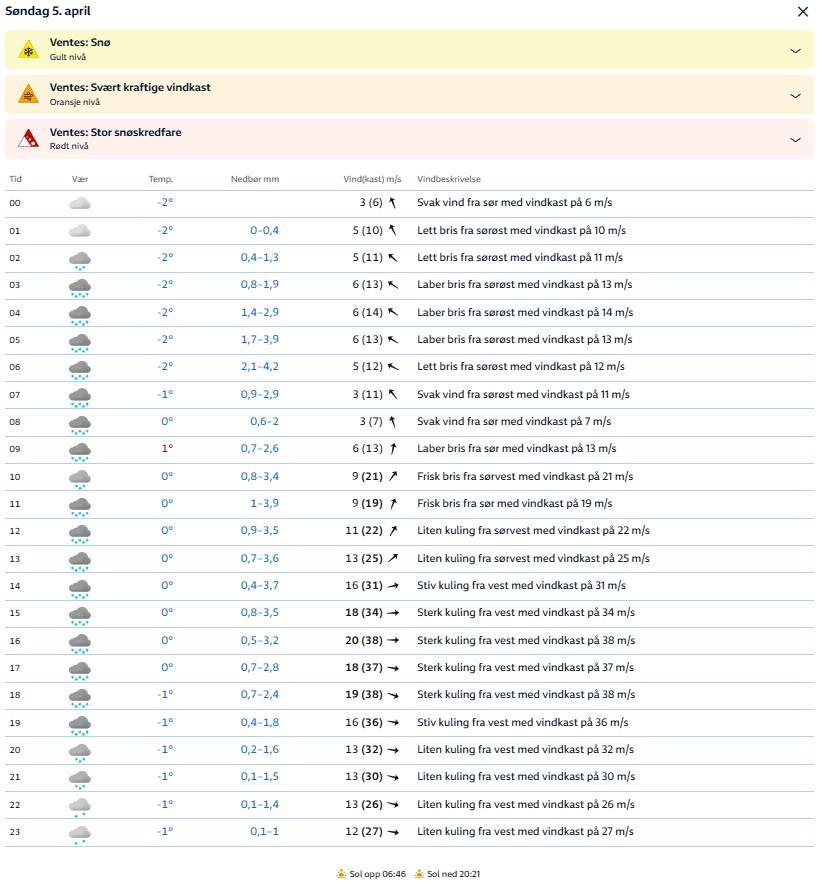This screenshot has width=822, height=884.
Task: Click the light snow icon at hour 23
Action: pos(80,833)
